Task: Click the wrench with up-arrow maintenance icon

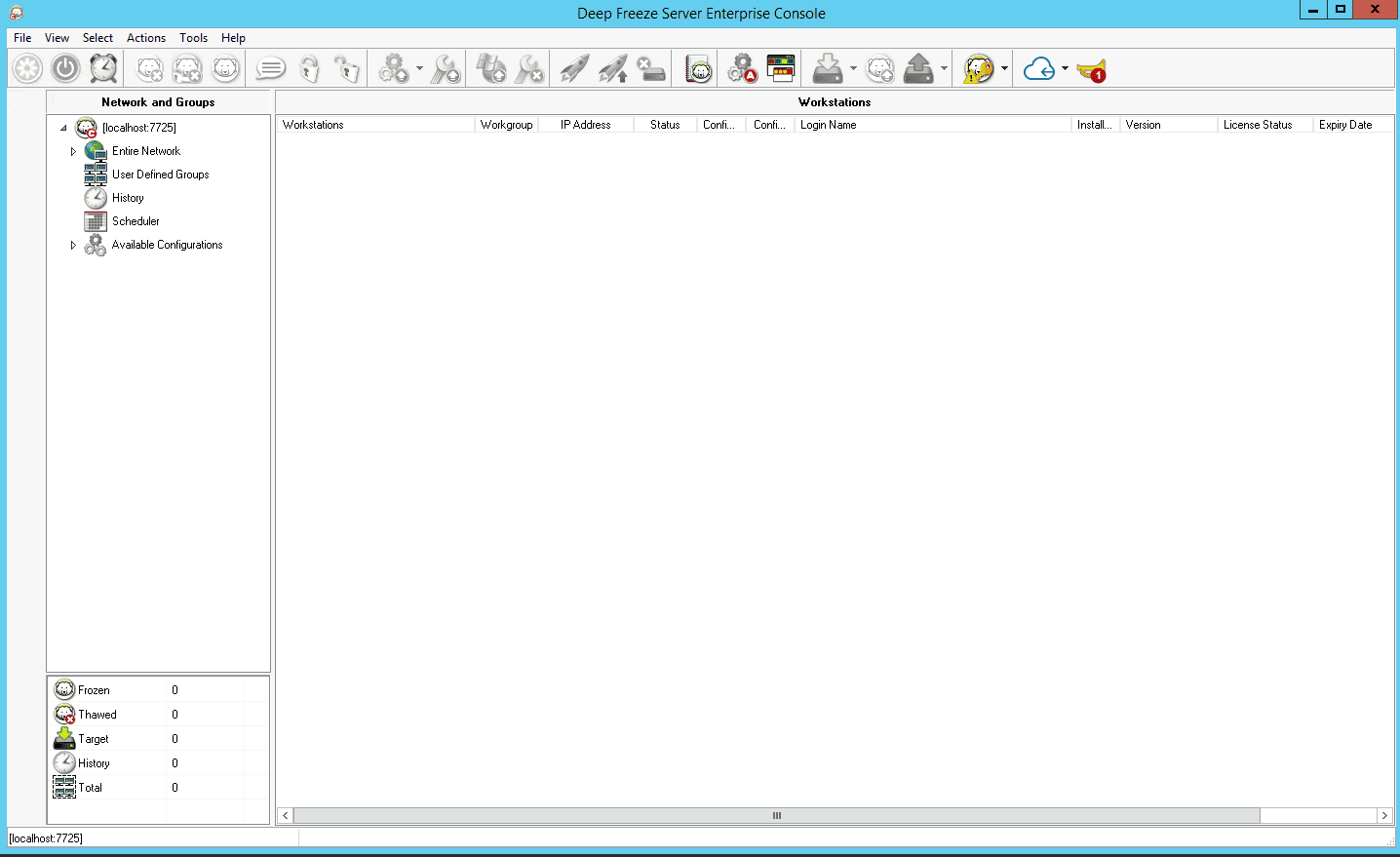Action: click(x=446, y=69)
